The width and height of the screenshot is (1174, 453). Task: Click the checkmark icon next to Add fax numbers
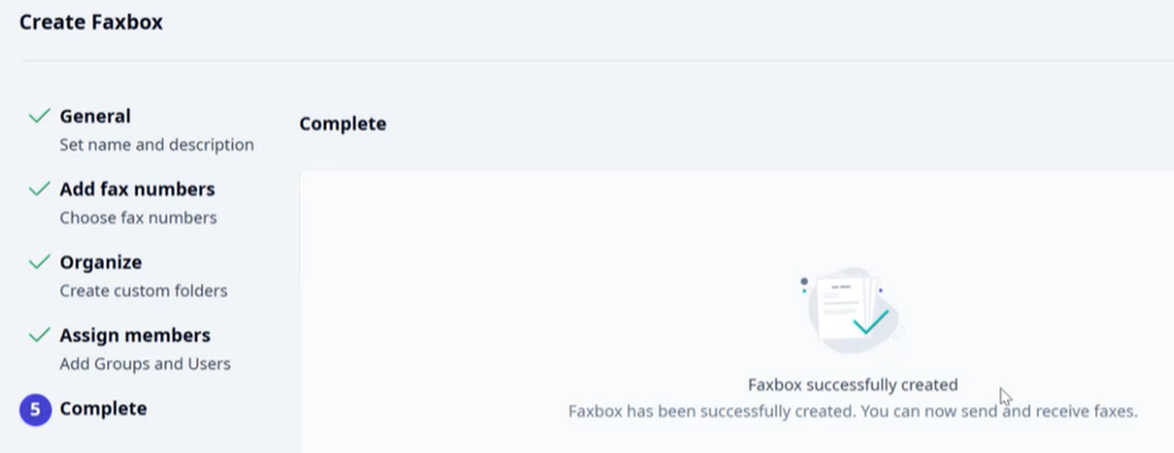click(39, 189)
